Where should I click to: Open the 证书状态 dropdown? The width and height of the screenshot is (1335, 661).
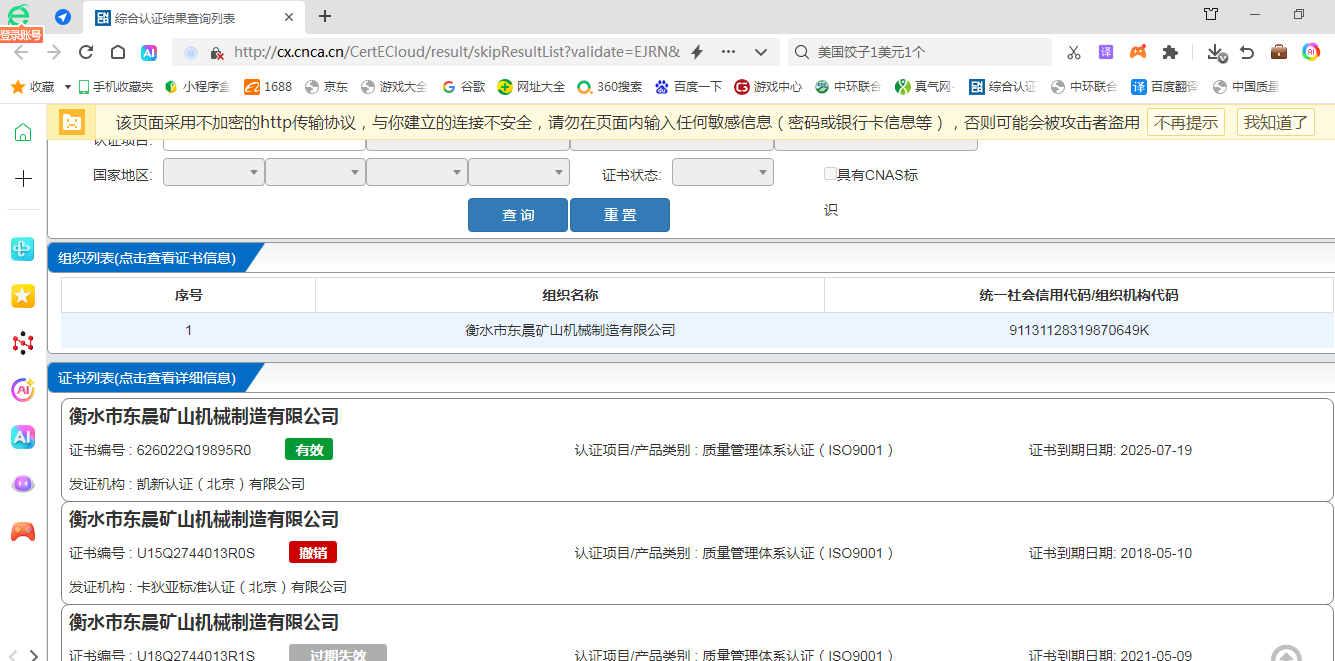click(723, 173)
